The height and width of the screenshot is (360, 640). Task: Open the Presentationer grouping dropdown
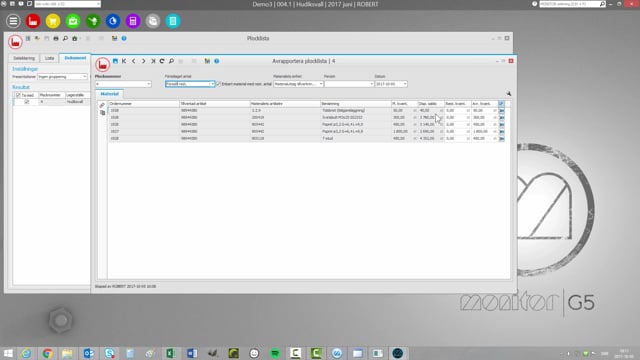(84, 77)
